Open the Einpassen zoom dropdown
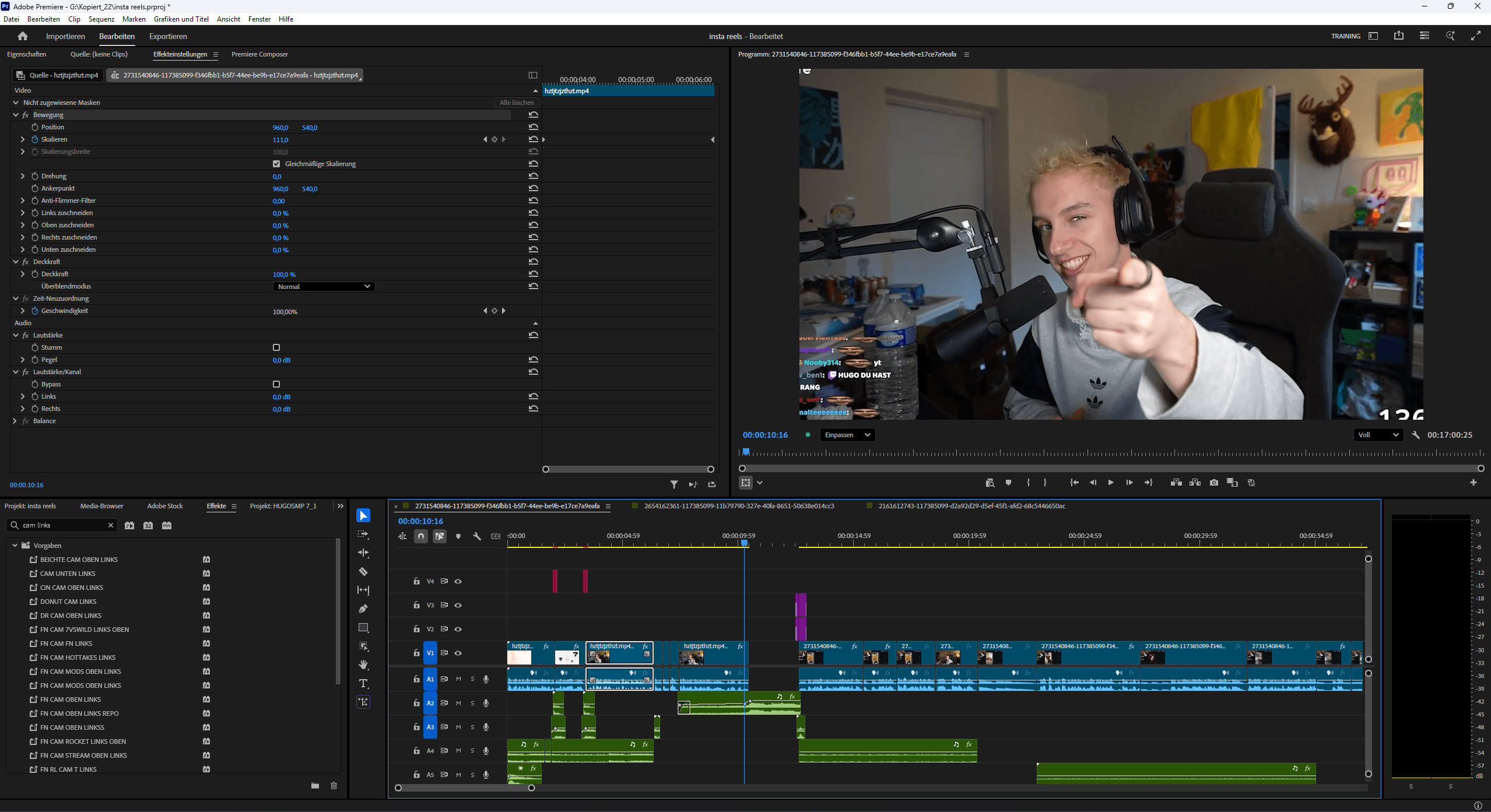The image size is (1491, 812). pyautogui.click(x=847, y=435)
